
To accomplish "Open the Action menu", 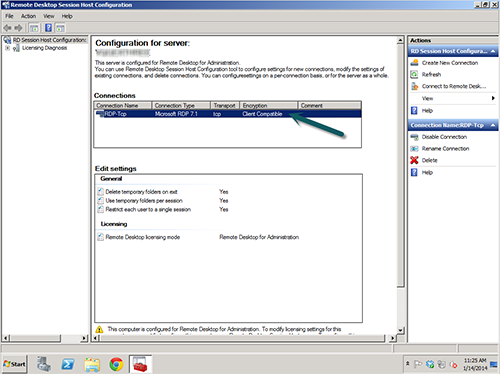I will click(28, 16).
